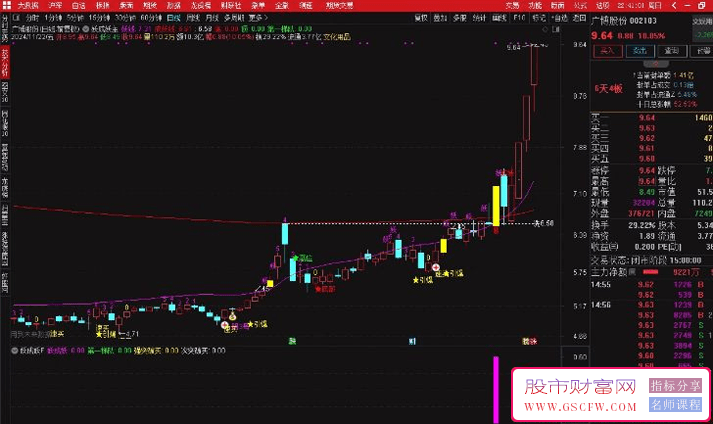Open the 版面 layout menu

coord(557,5)
